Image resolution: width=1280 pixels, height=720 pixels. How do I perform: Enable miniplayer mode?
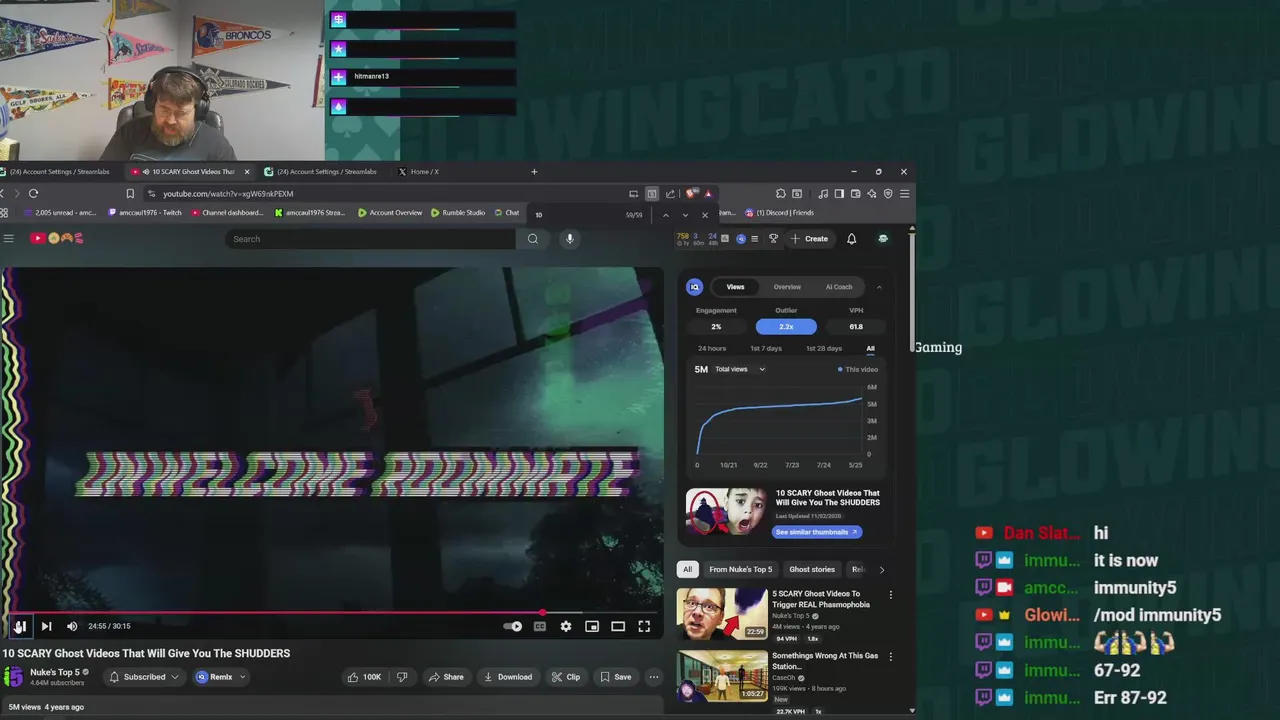point(592,626)
